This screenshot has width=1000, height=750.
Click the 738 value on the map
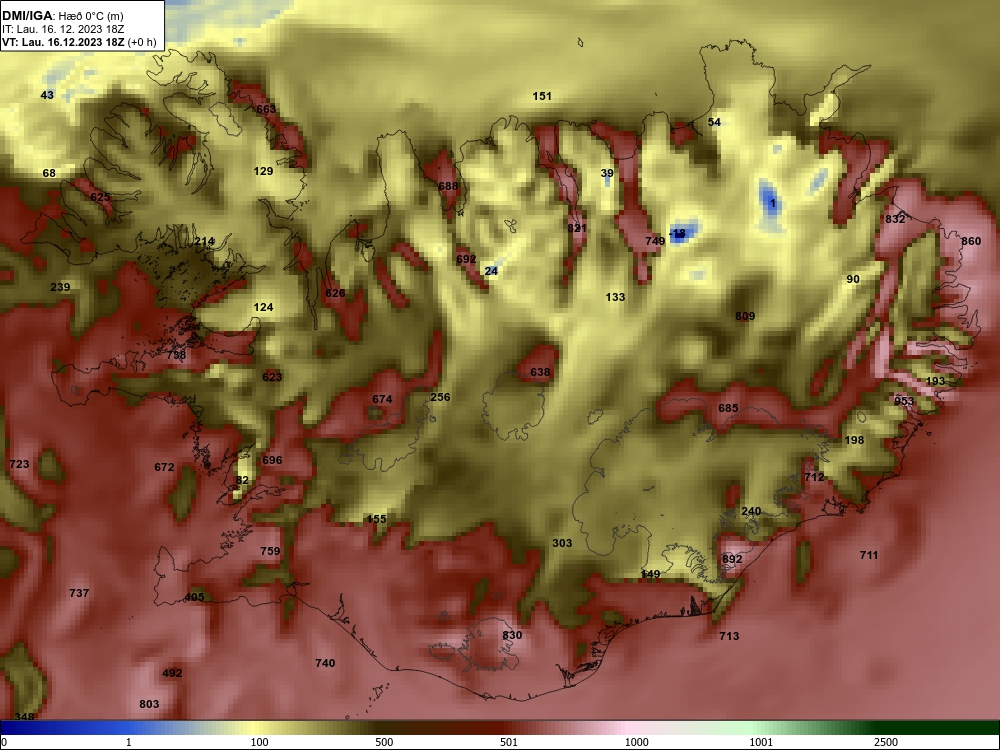pyautogui.click(x=176, y=355)
